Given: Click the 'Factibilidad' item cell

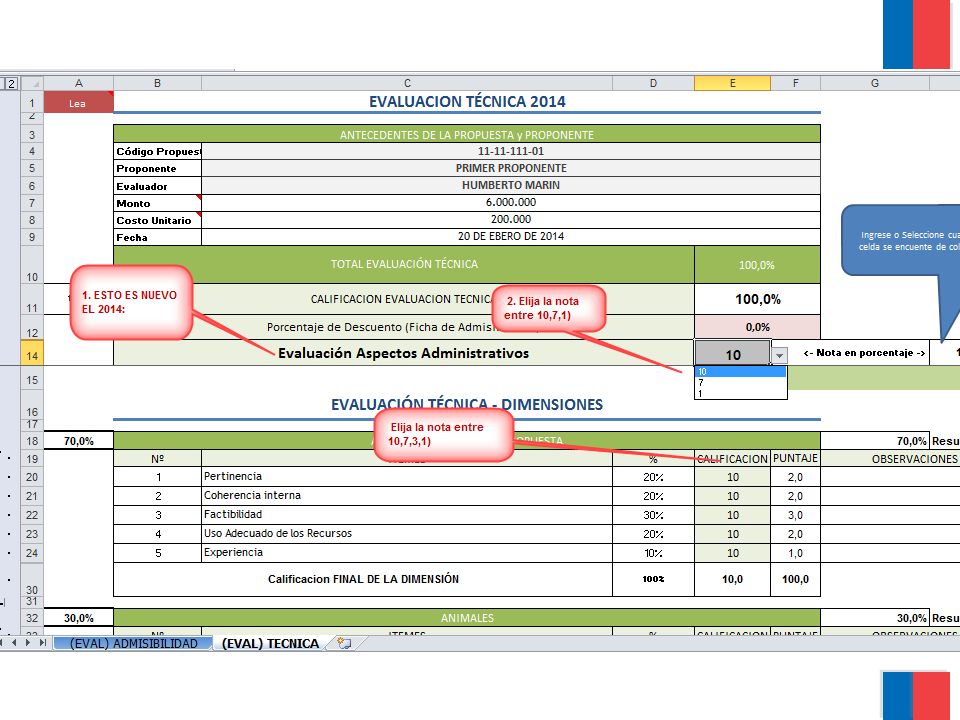Looking at the screenshot, I should click(x=407, y=515).
